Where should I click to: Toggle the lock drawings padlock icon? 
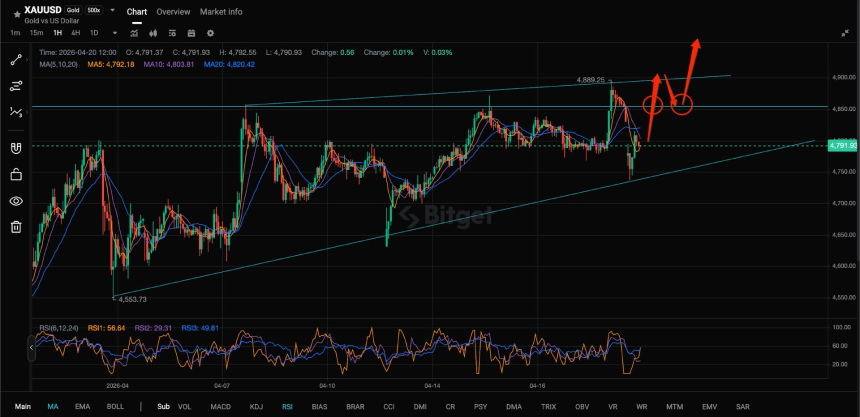point(16,174)
